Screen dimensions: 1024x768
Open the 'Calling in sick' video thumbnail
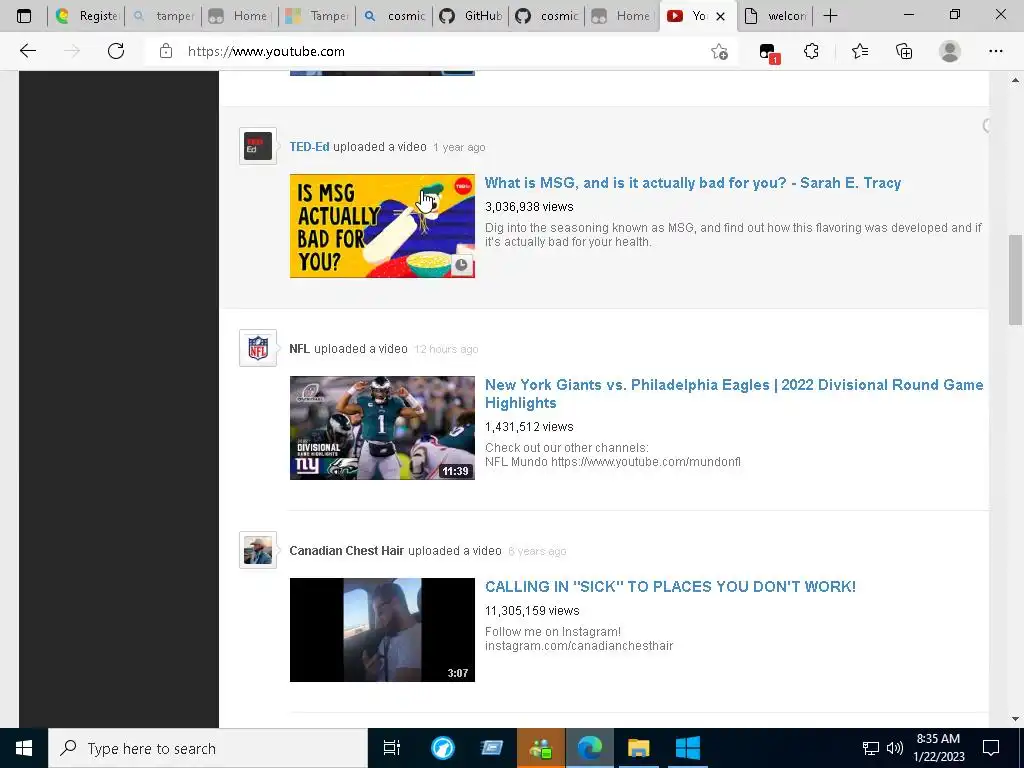pyautogui.click(x=382, y=630)
